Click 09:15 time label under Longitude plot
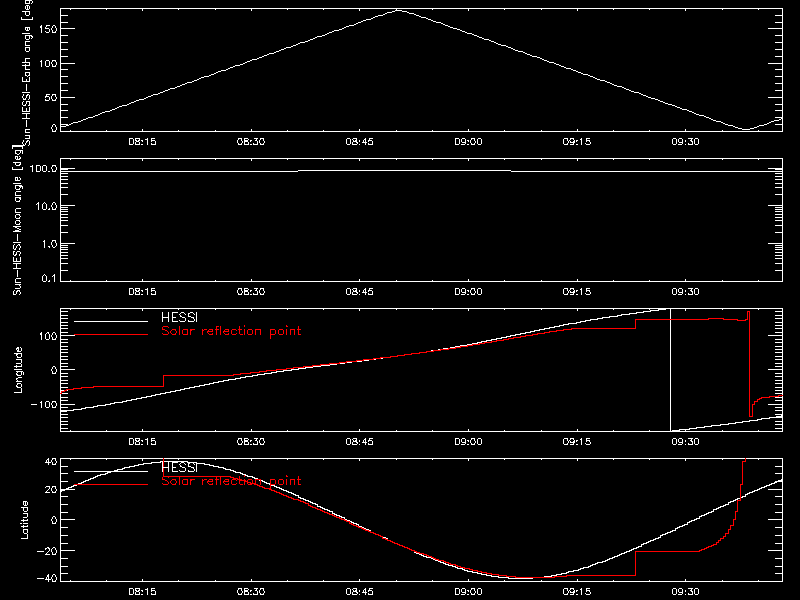Image resolution: width=800 pixels, height=600 pixels. pos(577,441)
